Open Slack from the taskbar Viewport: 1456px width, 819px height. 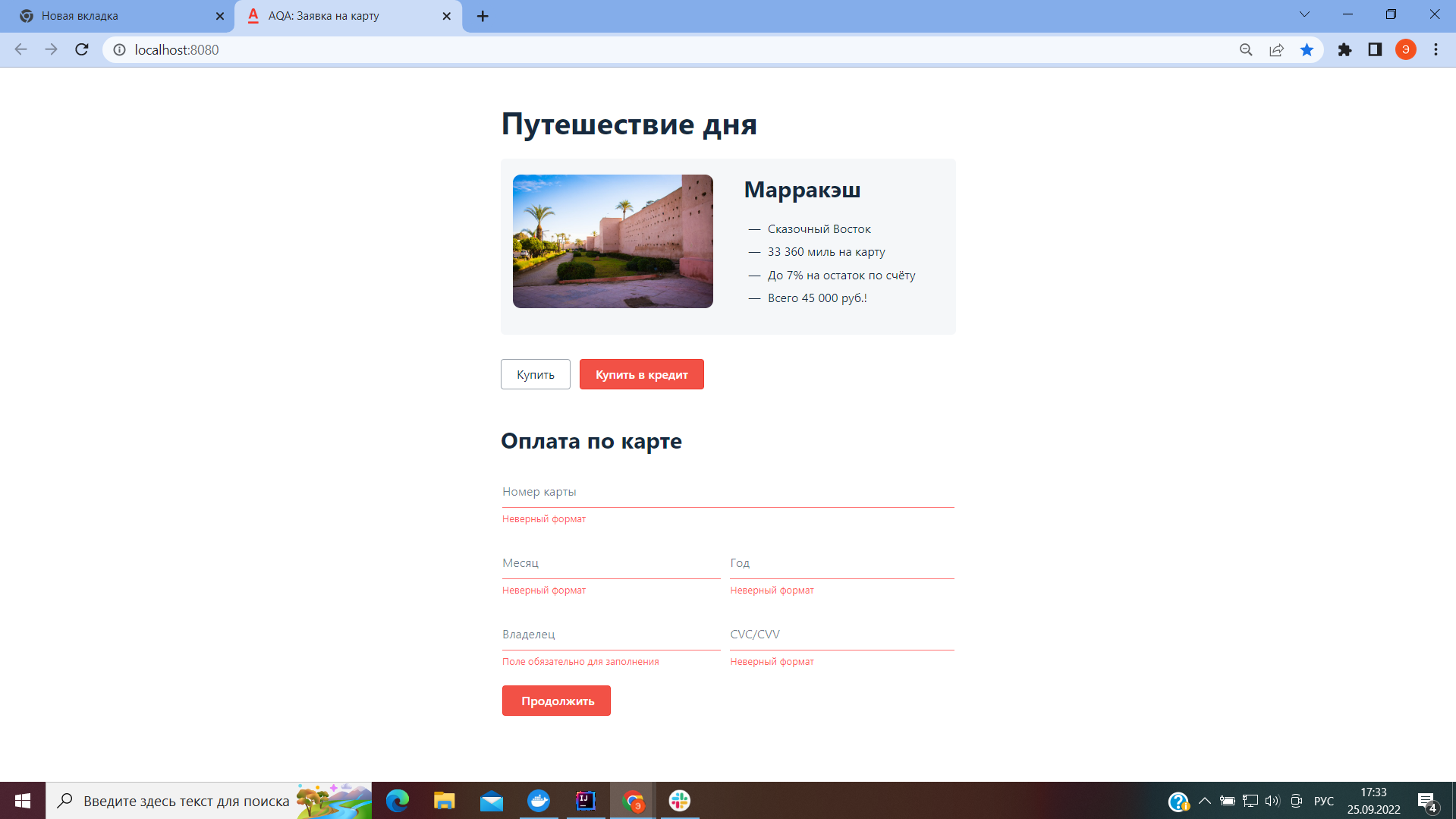(x=679, y=801)
